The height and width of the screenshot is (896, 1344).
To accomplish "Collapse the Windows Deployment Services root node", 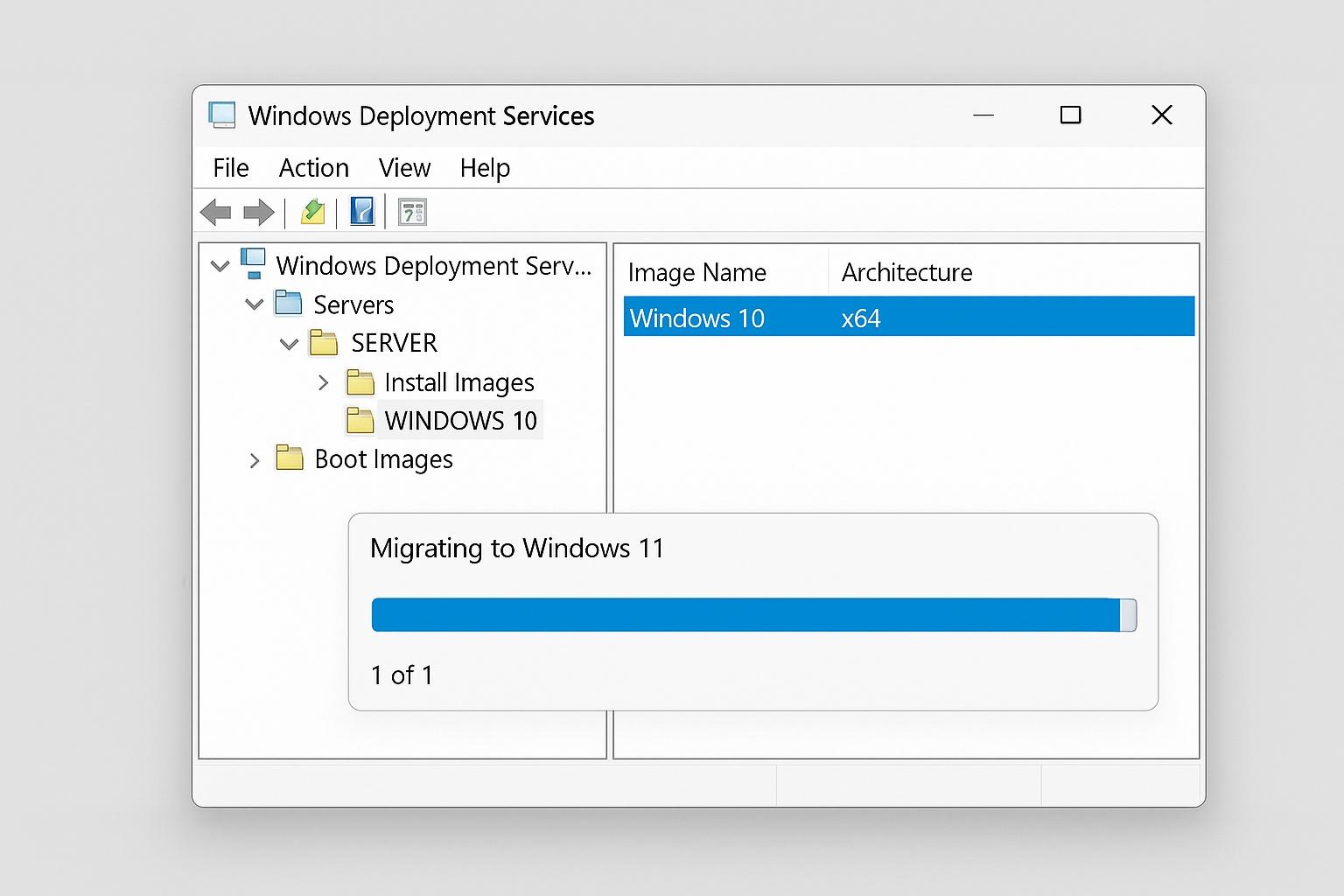I will [220, 265].
